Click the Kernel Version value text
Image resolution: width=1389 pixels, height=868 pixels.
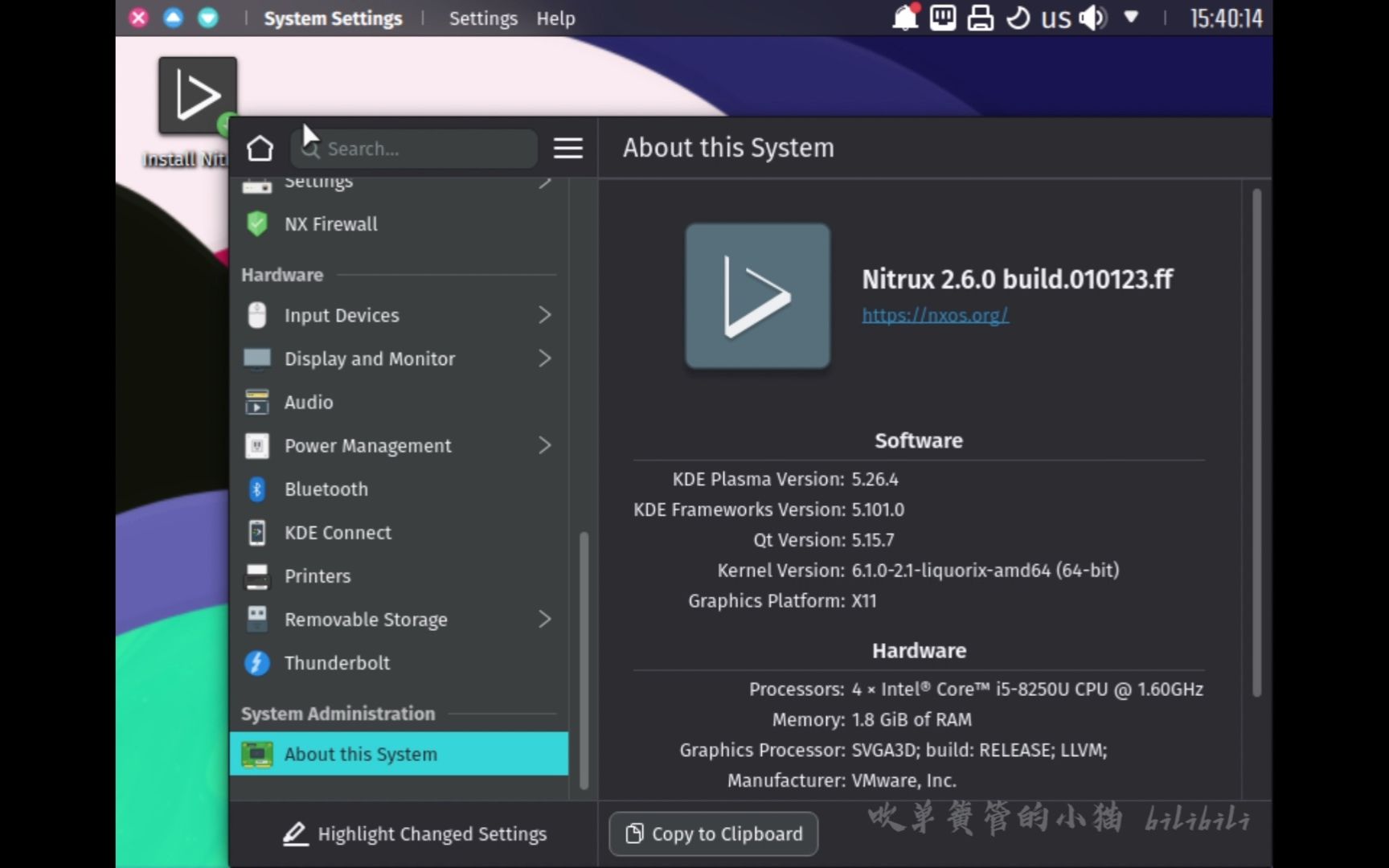[x=985, y=571]
